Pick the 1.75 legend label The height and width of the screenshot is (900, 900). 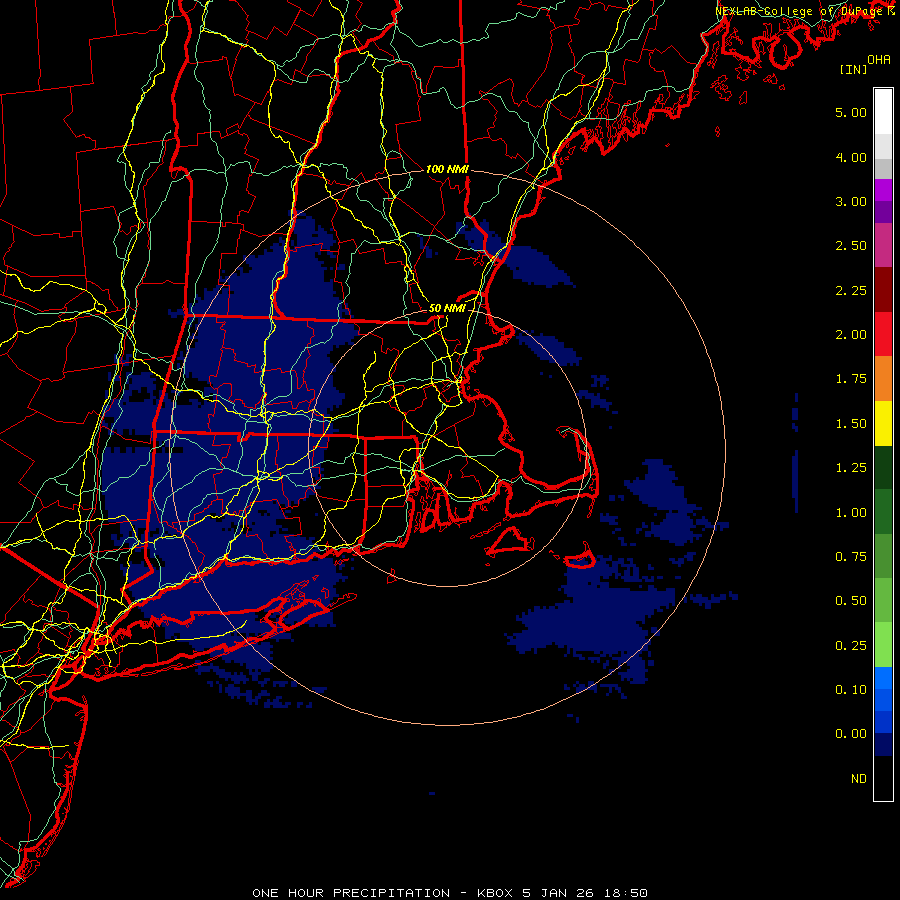[851, 379]
